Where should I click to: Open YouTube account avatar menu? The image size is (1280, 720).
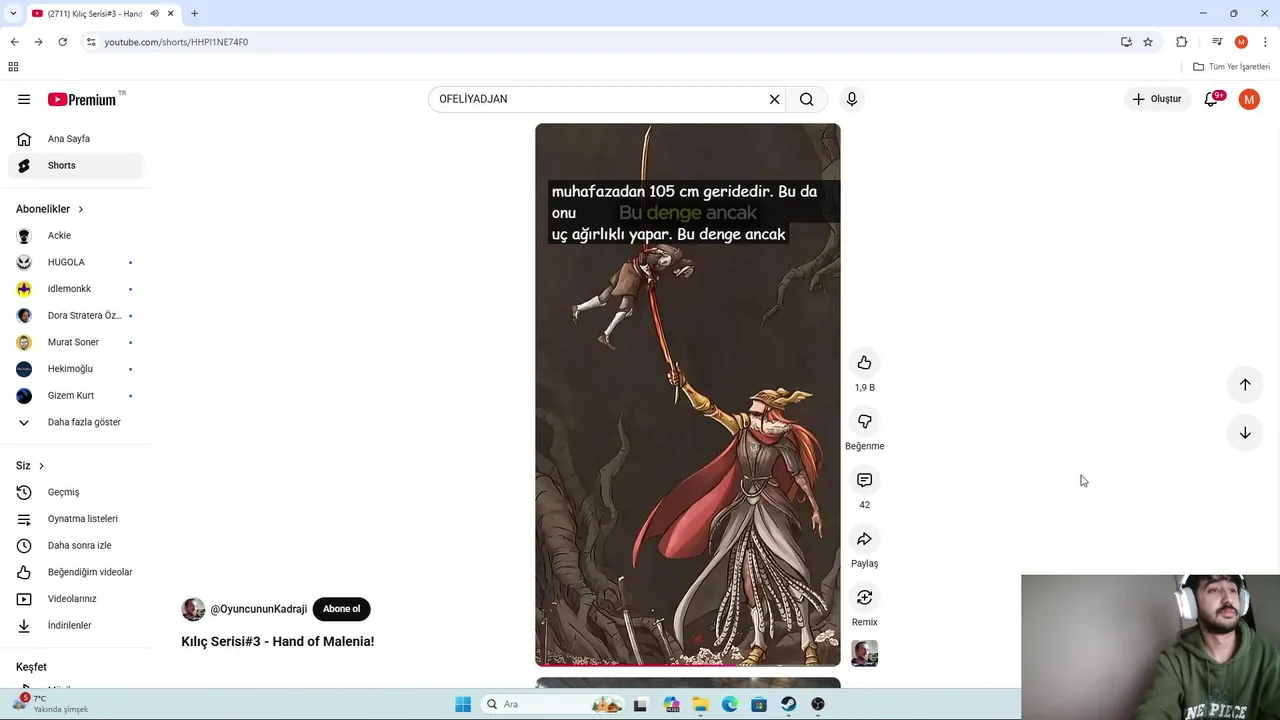[x=1249, y=99]
